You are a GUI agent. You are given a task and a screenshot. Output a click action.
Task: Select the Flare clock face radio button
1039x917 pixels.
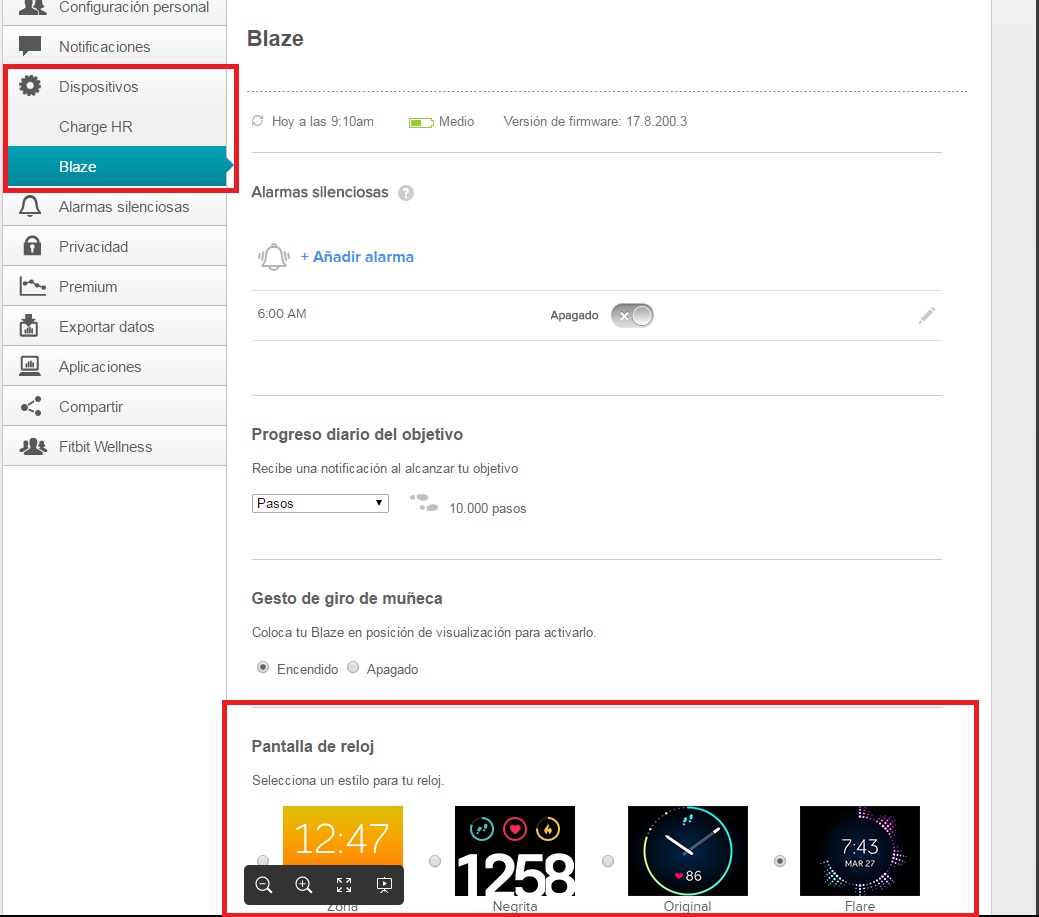[780, 861]
